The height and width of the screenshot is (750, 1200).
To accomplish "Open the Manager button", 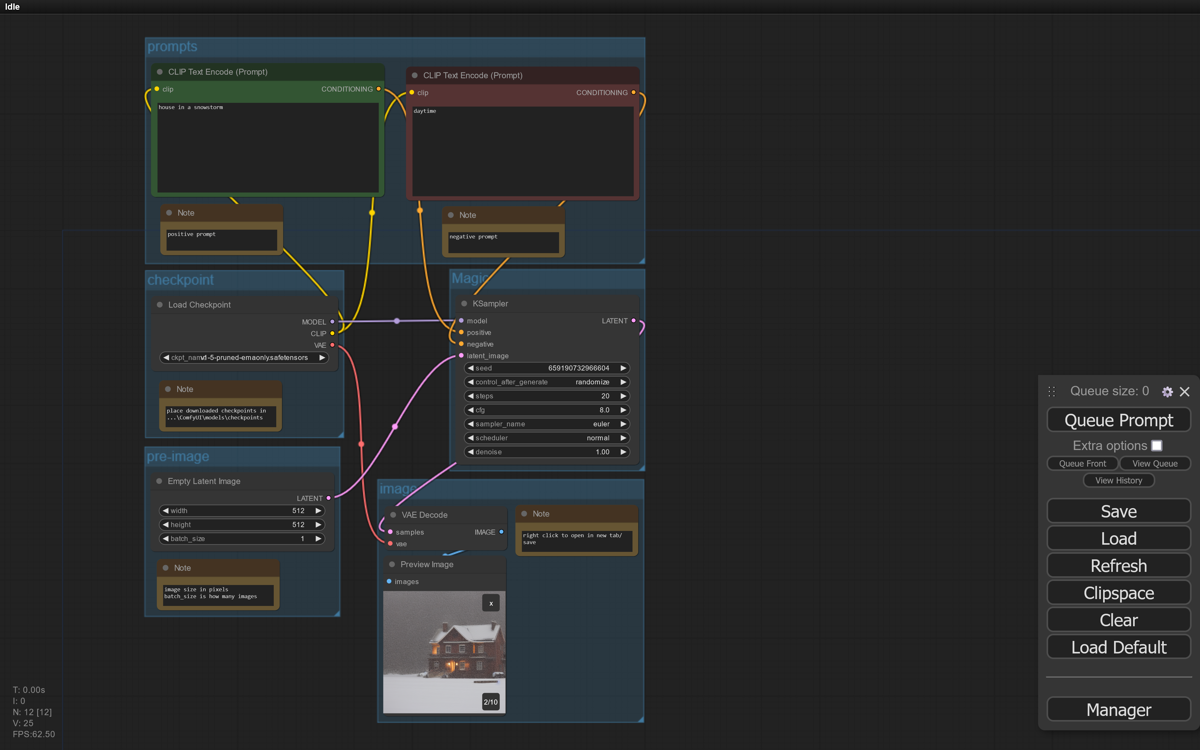I will click(1118, 710).
